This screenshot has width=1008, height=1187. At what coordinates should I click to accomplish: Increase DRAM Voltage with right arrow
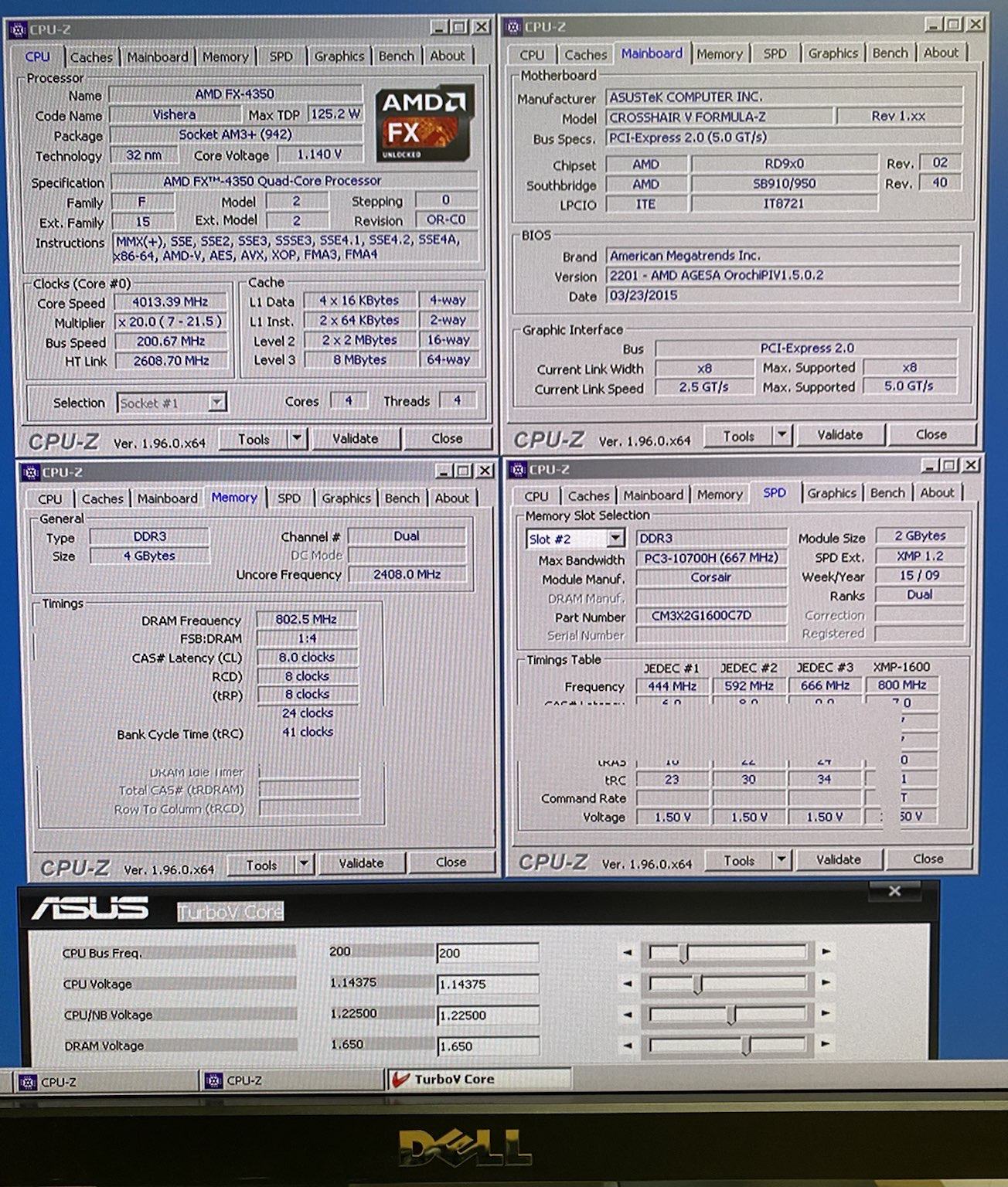point(826,1044)
